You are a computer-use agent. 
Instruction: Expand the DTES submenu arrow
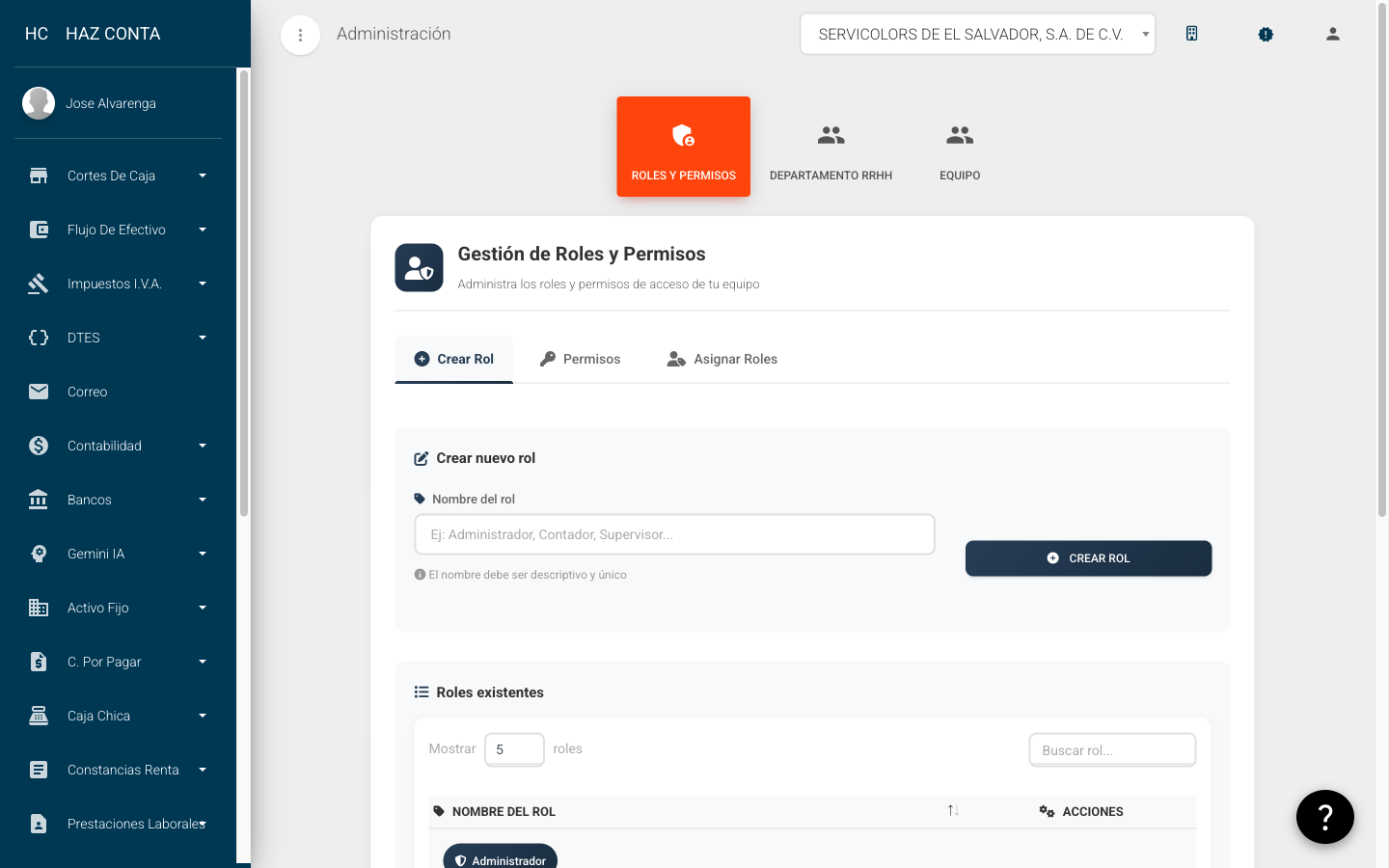(x=203, y=338)
